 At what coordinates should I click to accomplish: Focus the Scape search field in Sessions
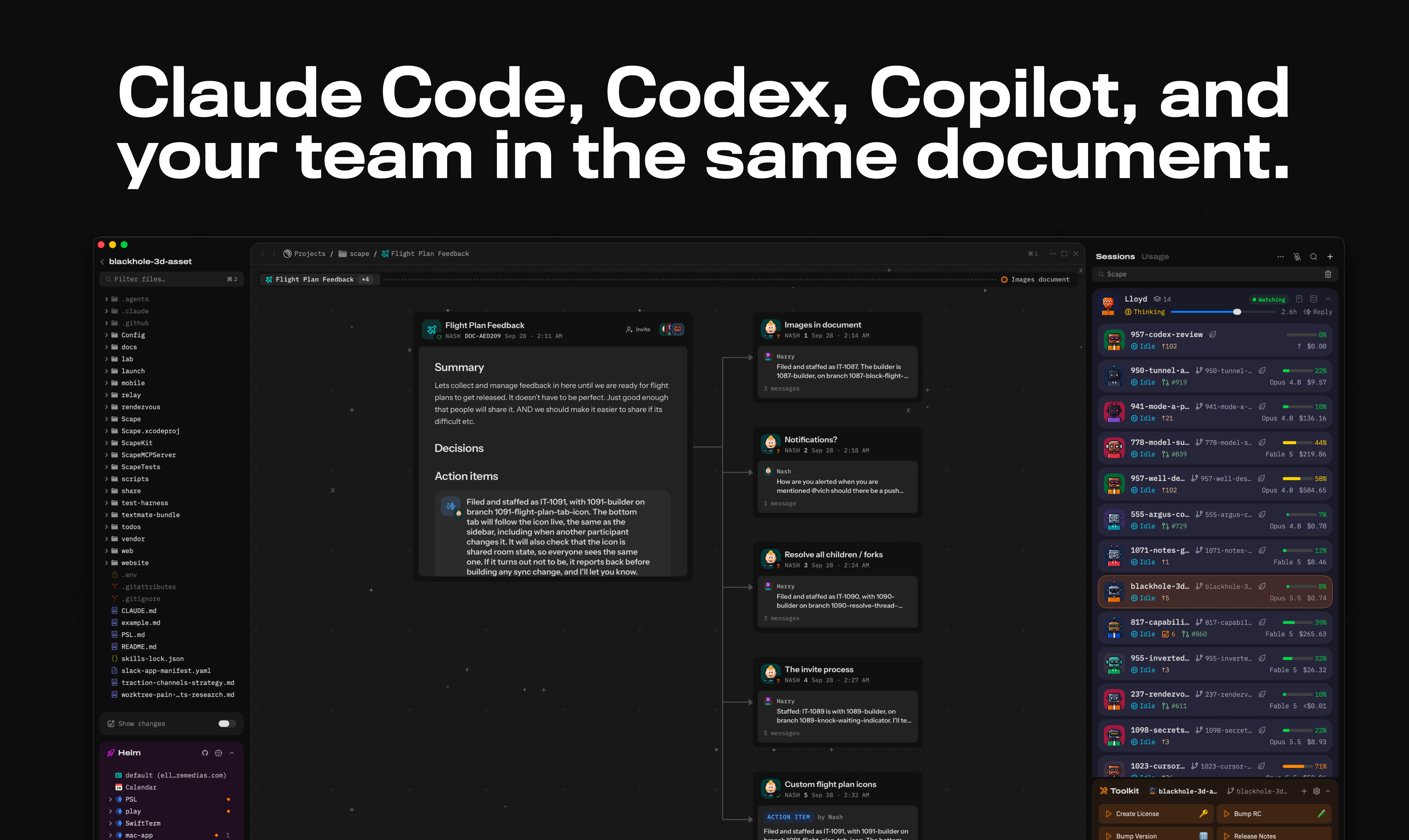pyautogui.click(x=1215, y=274)
